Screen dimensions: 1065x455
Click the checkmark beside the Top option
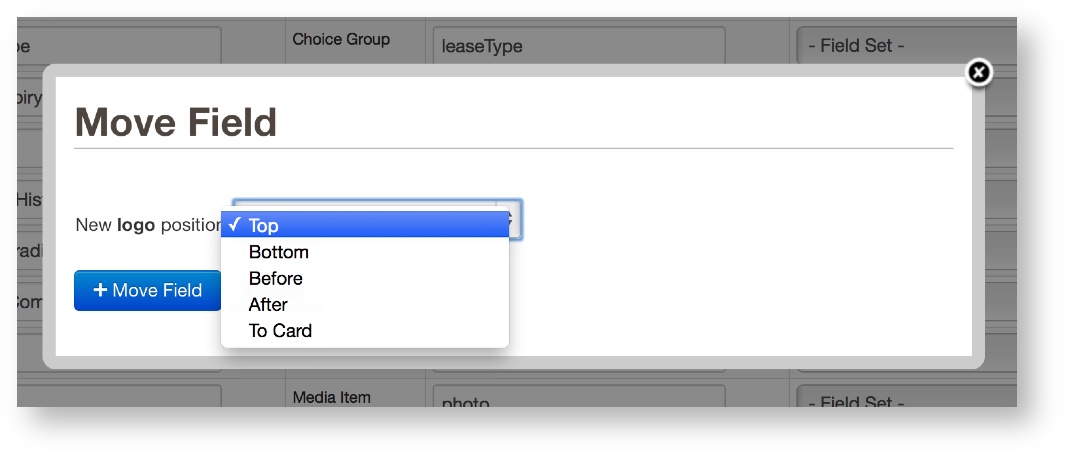pos(233,225)
